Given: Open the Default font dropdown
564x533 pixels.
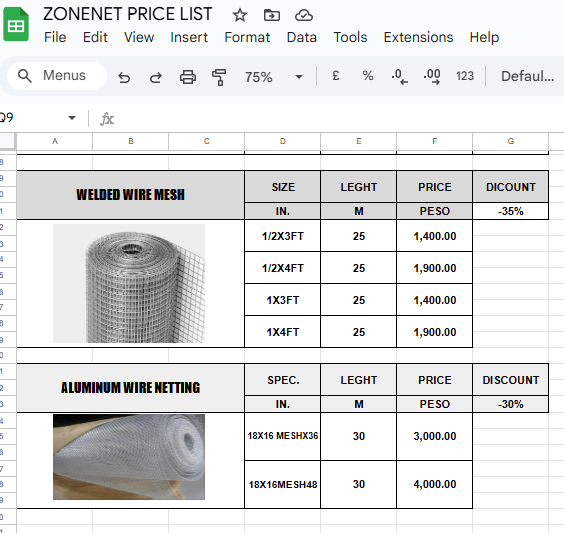Looking at the screenshot, I should coord(527,76).
